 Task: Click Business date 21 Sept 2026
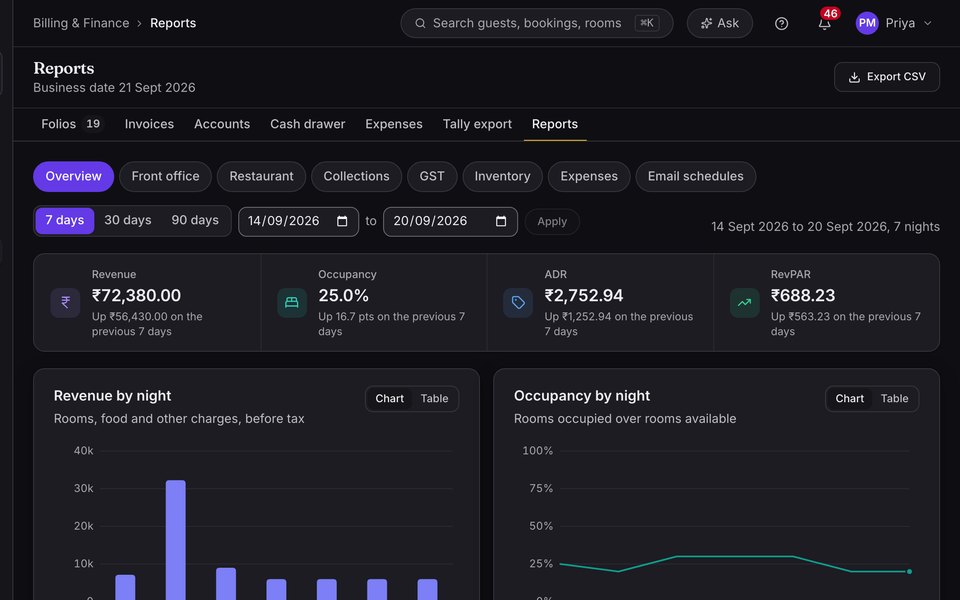(114, 88)
